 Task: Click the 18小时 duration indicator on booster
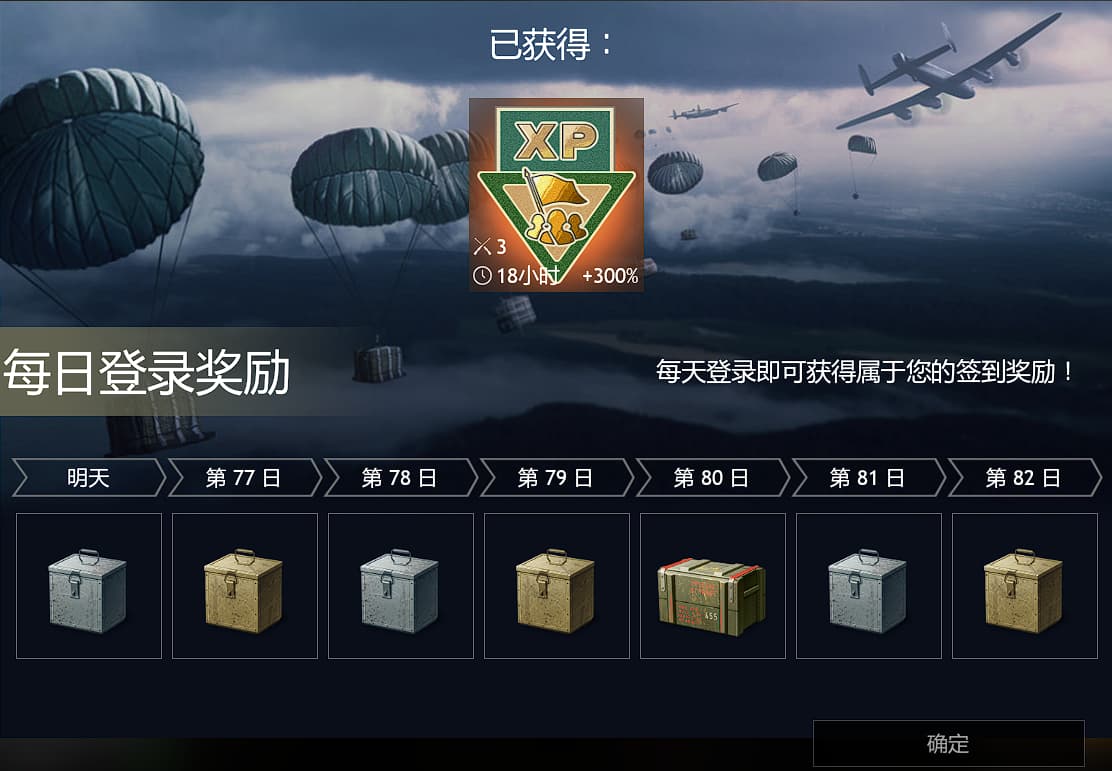517,275
